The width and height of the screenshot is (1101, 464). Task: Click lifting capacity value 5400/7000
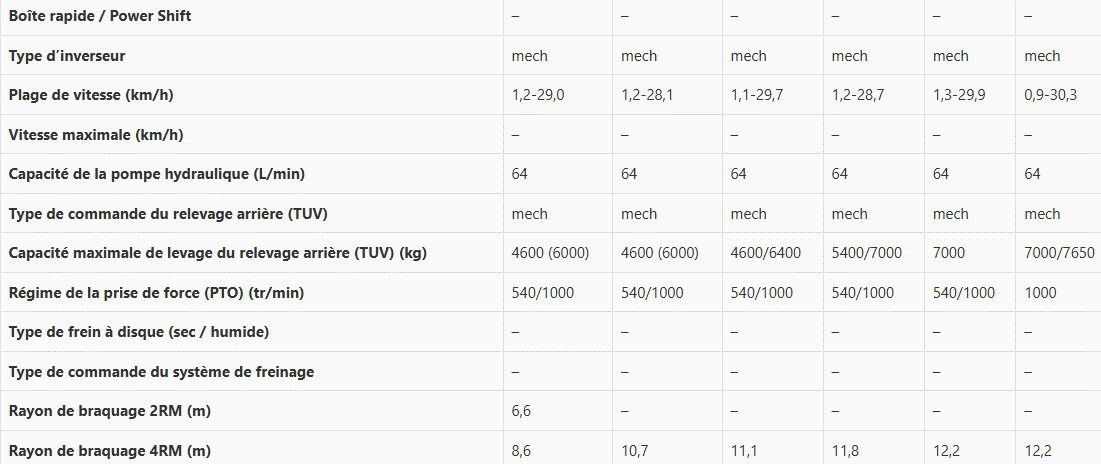point(867,253)
